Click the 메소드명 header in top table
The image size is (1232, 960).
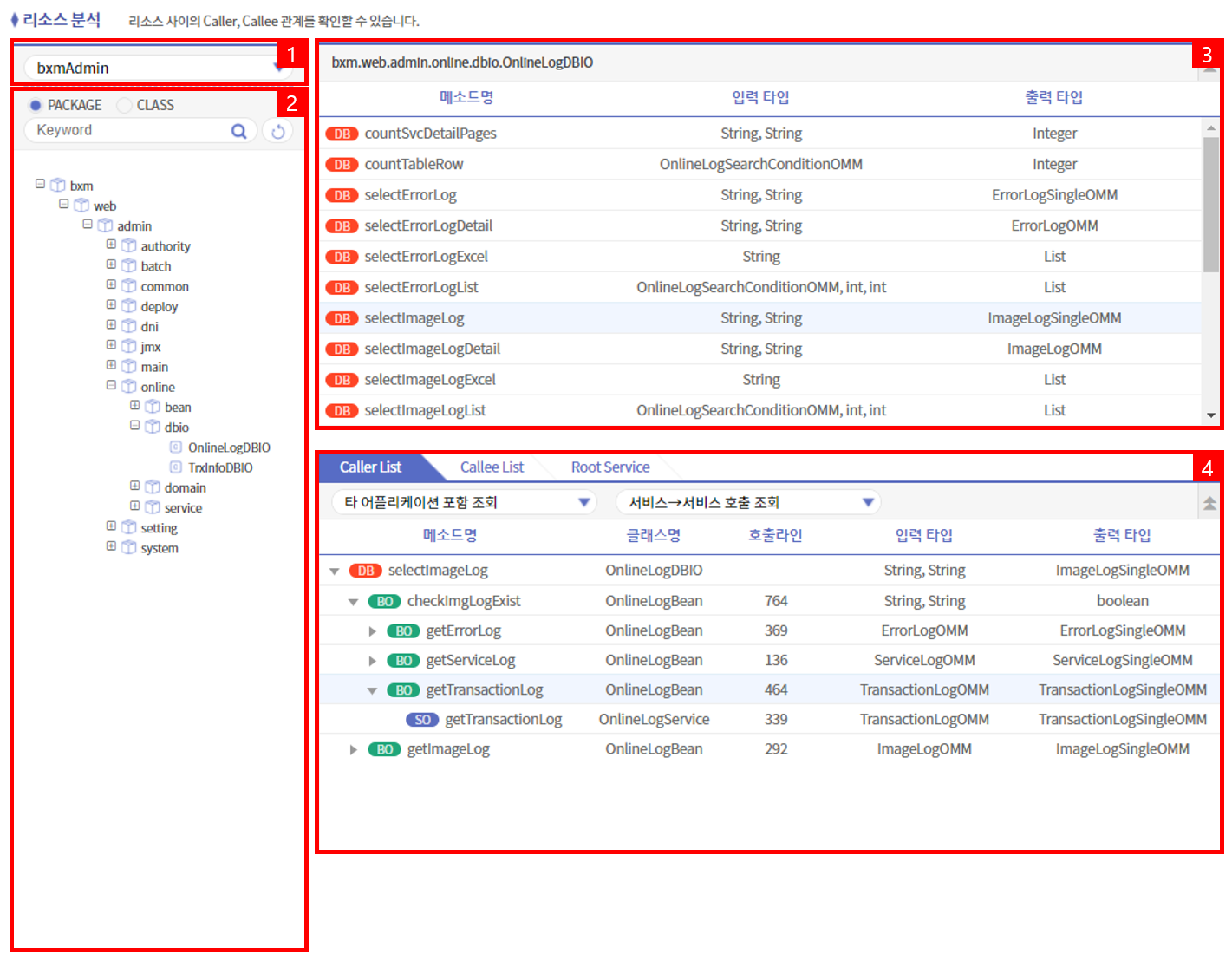coord(466,97)
